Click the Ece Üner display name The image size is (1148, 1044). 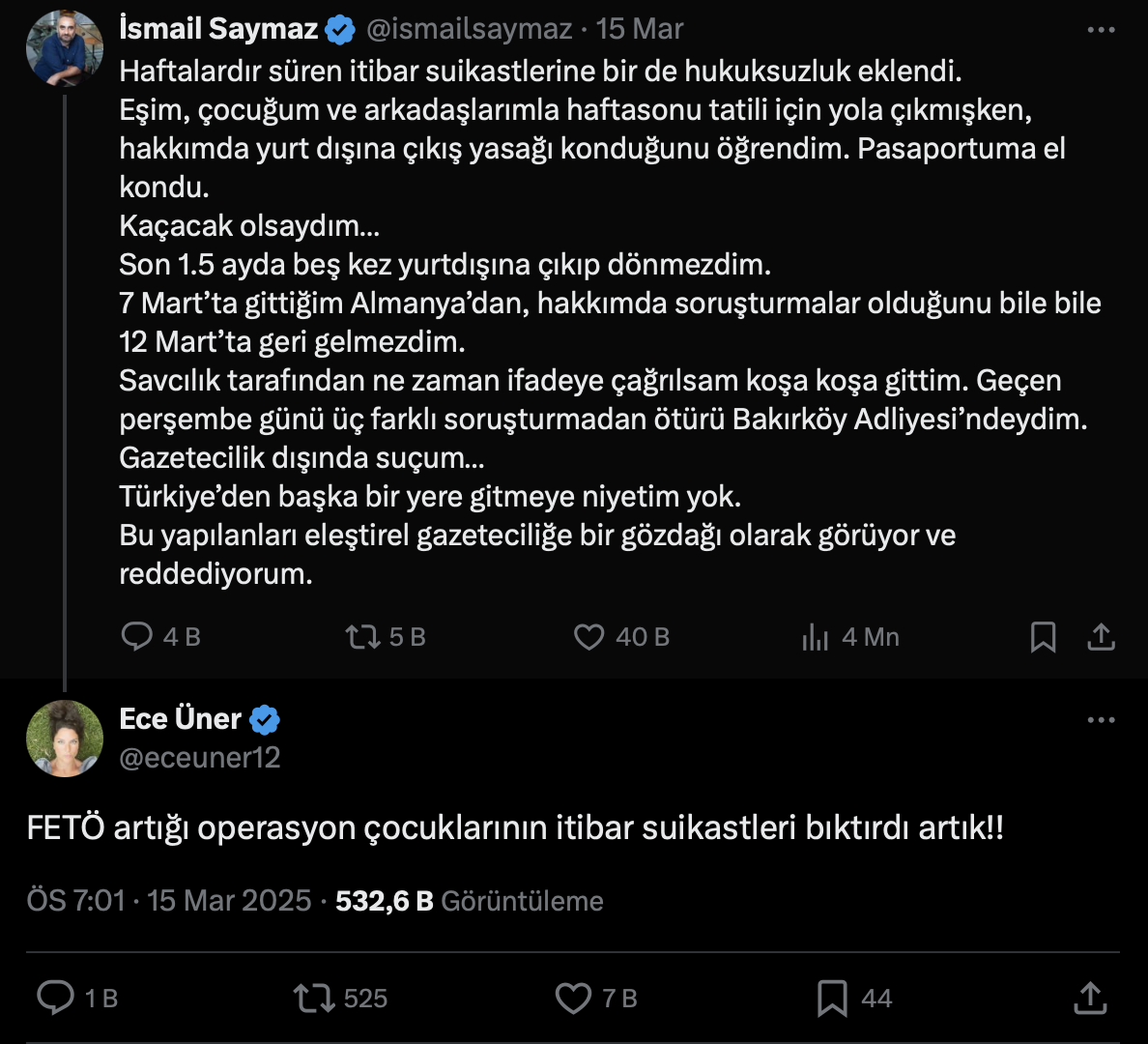coord(181,718)
